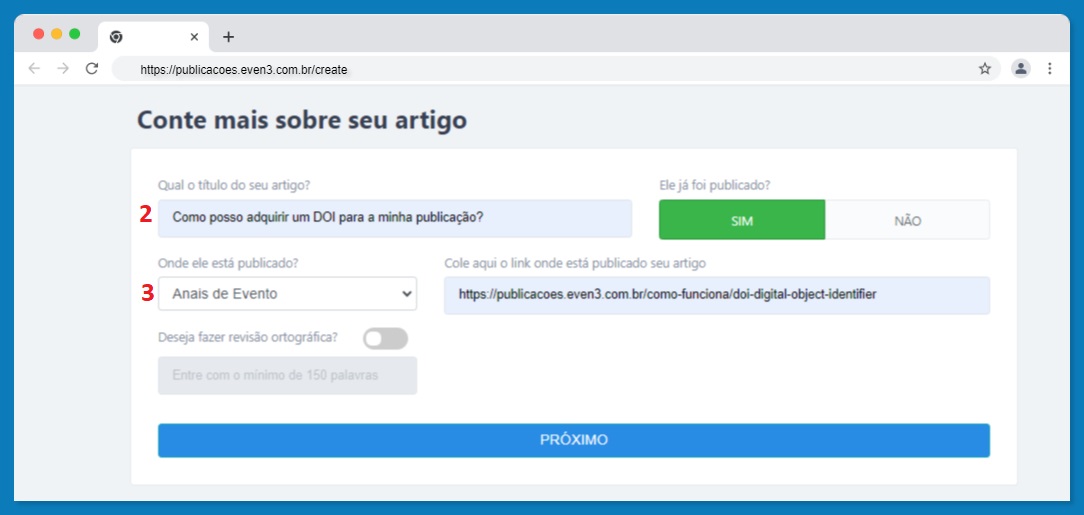The image size is (1084, 515).
Task: Close the current browser tab
Action: pos(194,37)
